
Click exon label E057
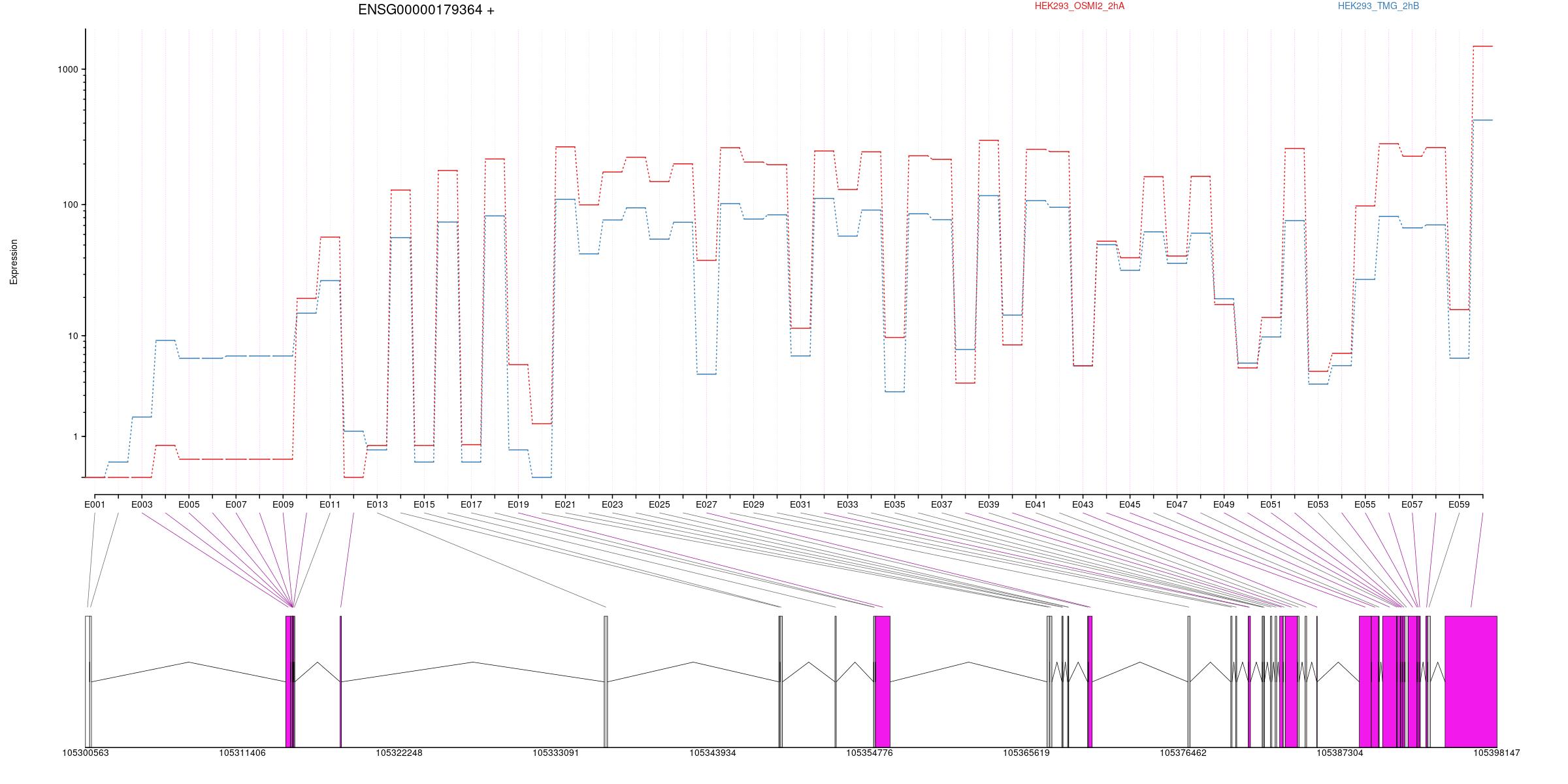pyautogui.click(x=1412, y=504)
